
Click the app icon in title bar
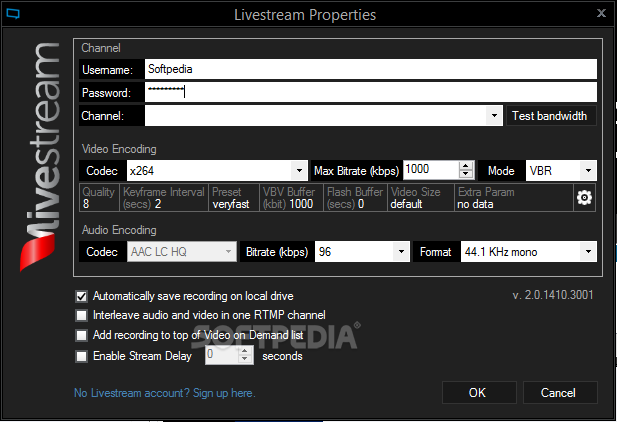[13, 14]
